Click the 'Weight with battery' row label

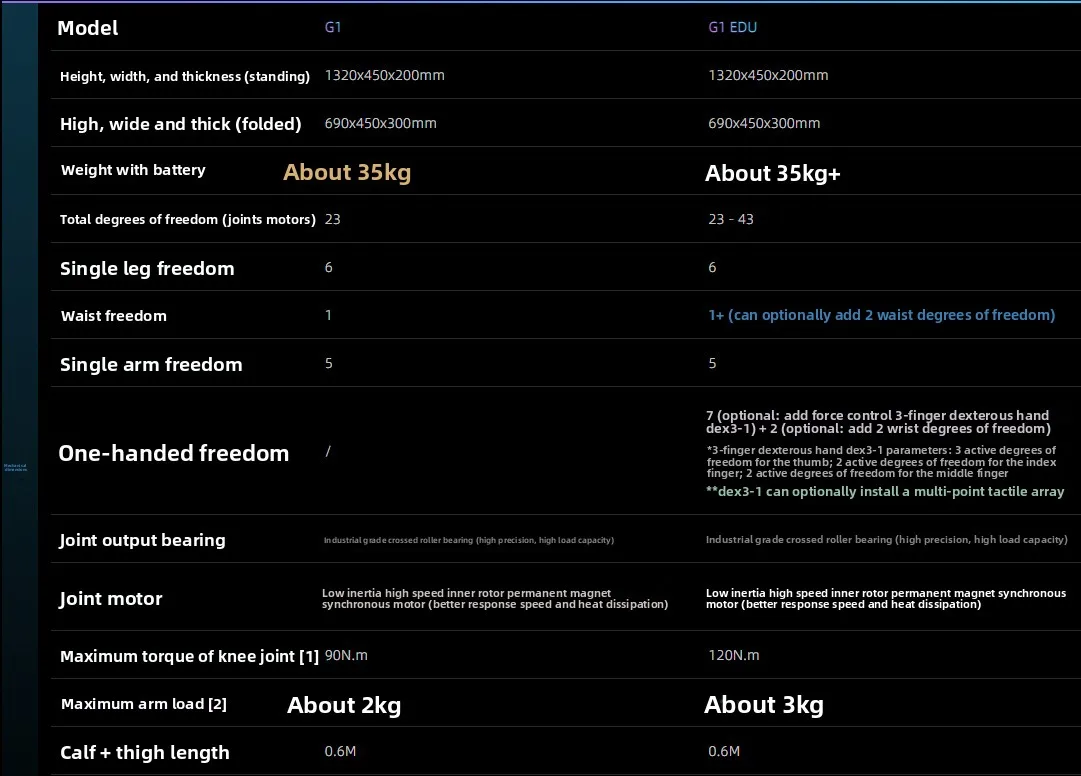(x=133, y=170)
